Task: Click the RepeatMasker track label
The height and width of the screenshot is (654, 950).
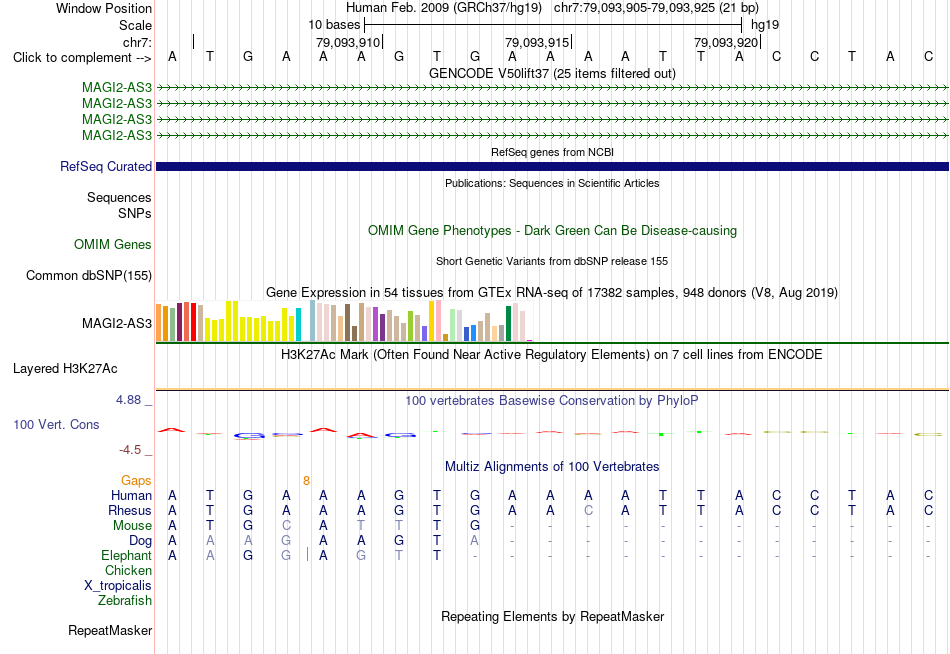Action: point(110,630)
